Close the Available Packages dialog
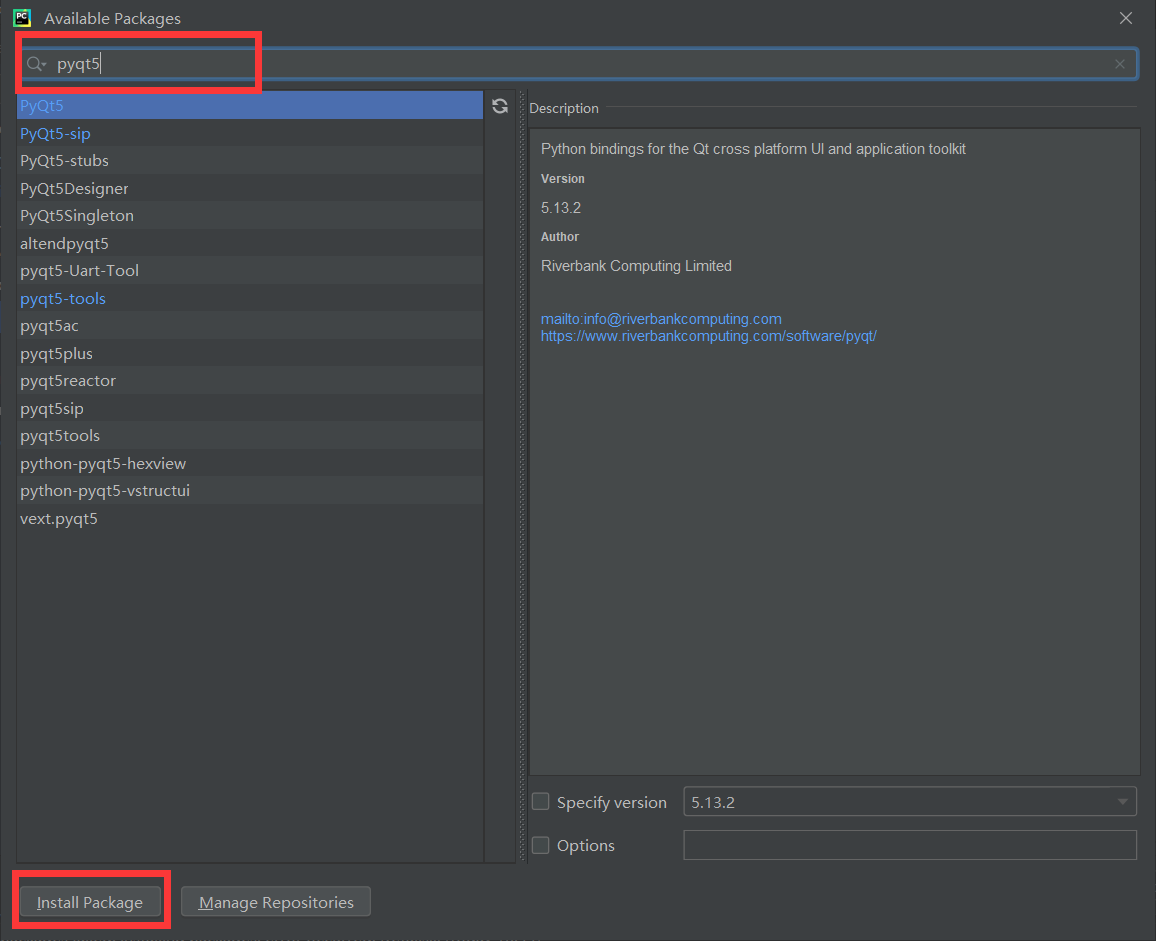Image resolution: width=1156 pixels, height=941 pixels. [1125, 18]
